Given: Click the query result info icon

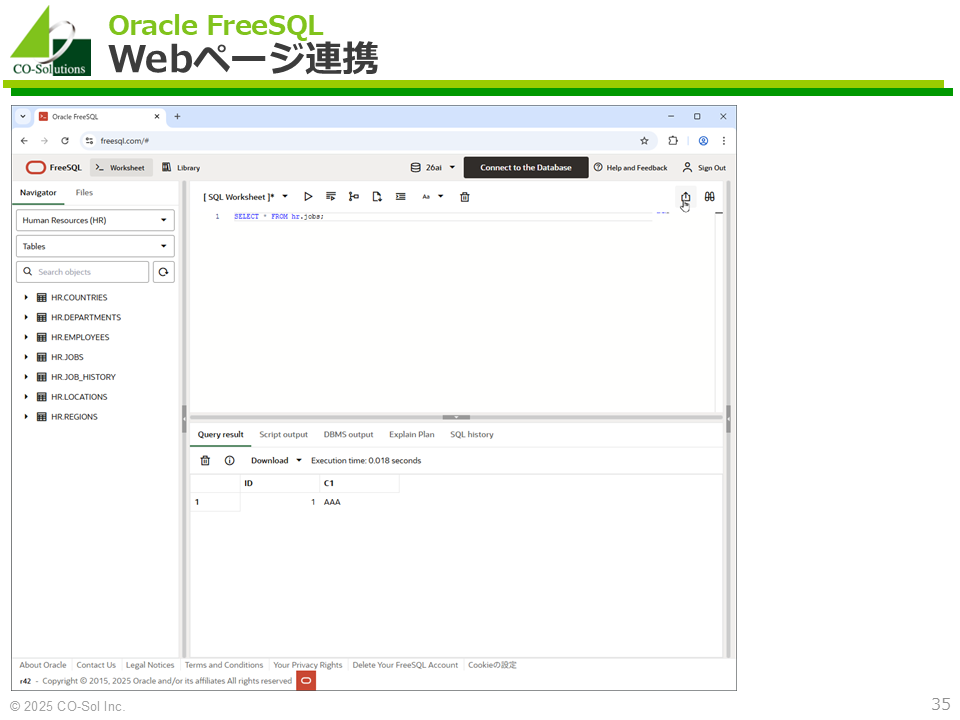Looking at the screenshot, I should tap(229, 461).
